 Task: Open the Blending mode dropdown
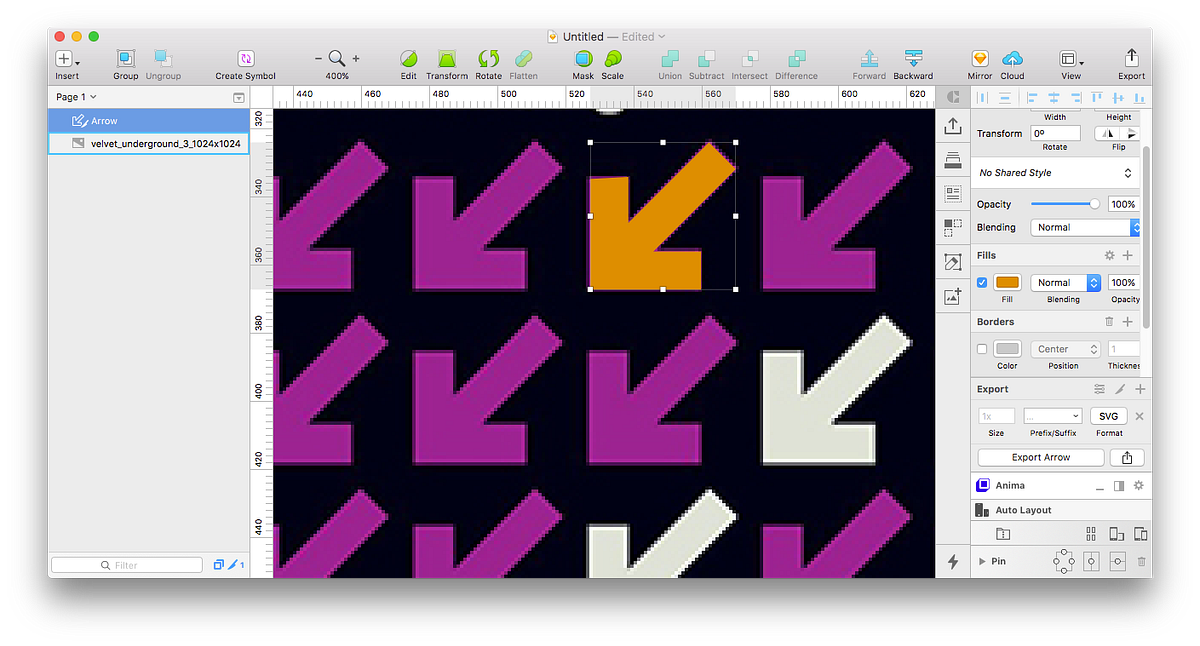(1085, 227)
